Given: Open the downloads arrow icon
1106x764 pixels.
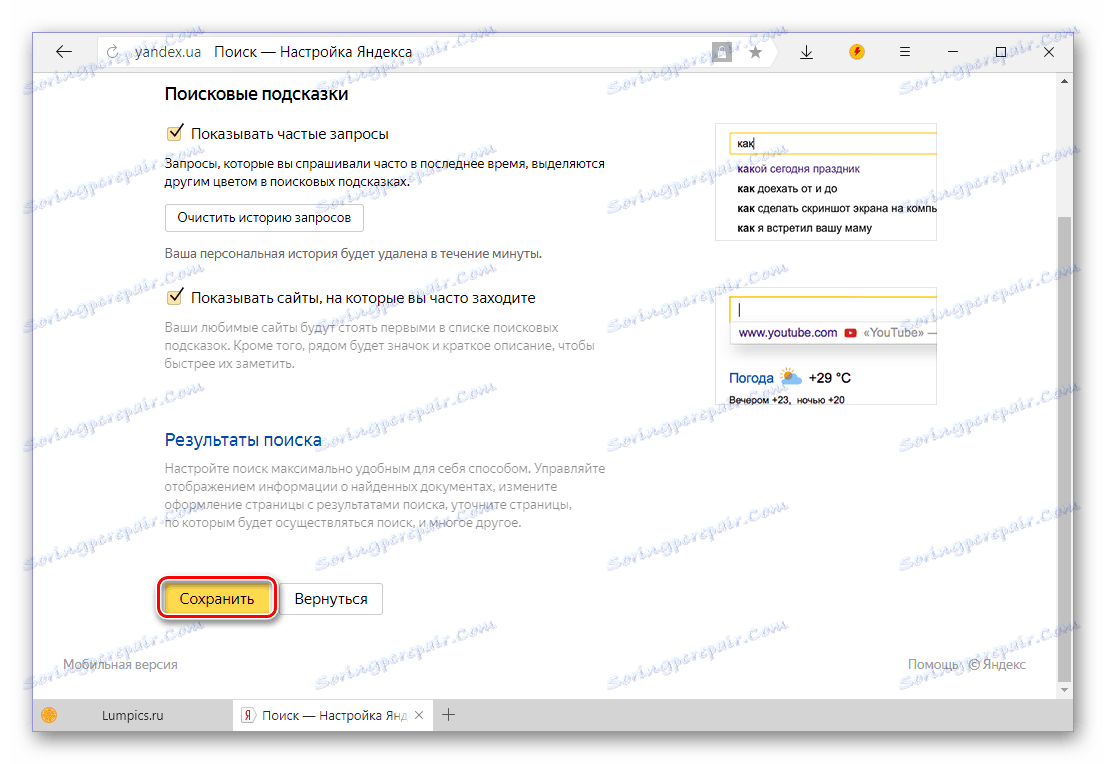Looking at the screenshot, I should pos(806,52).
